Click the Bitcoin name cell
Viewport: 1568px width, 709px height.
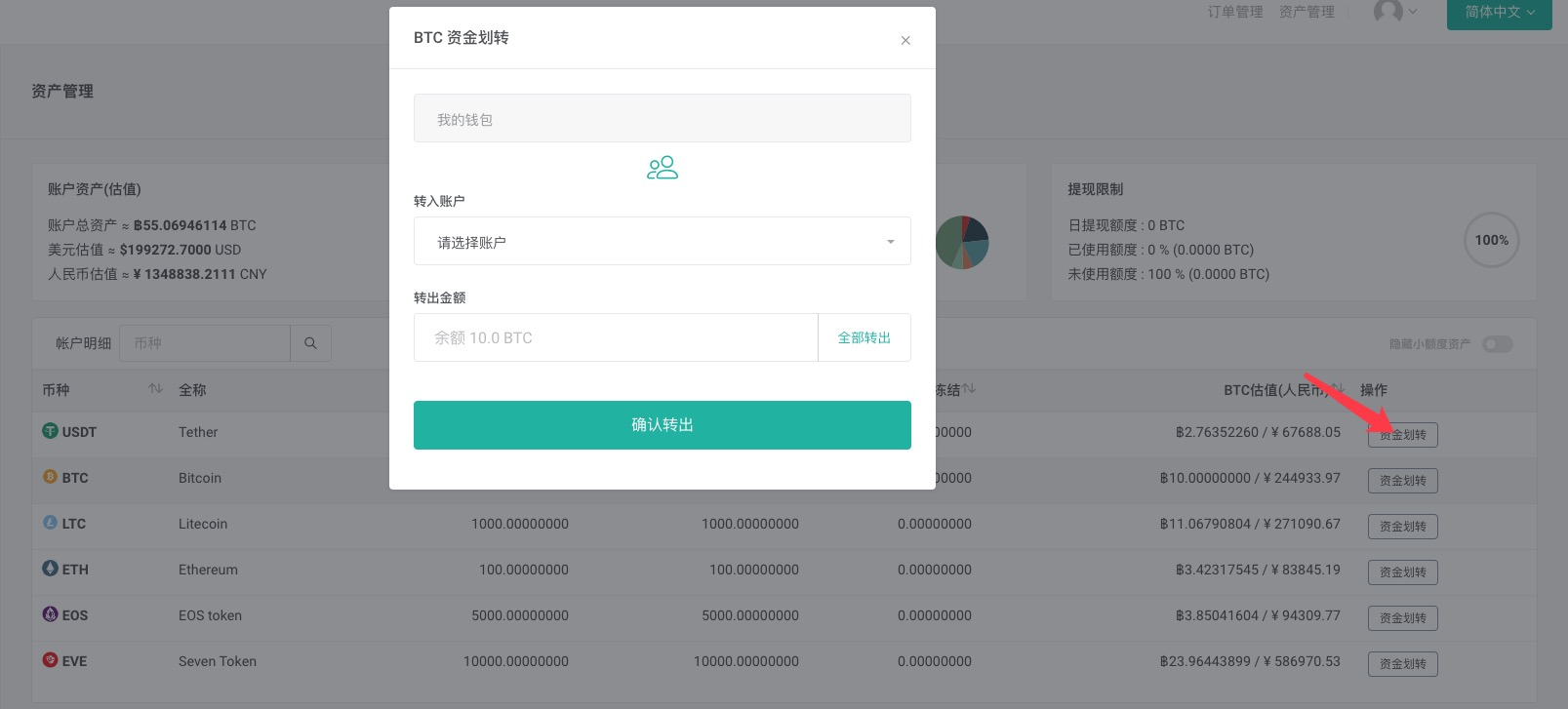[200, 478]
